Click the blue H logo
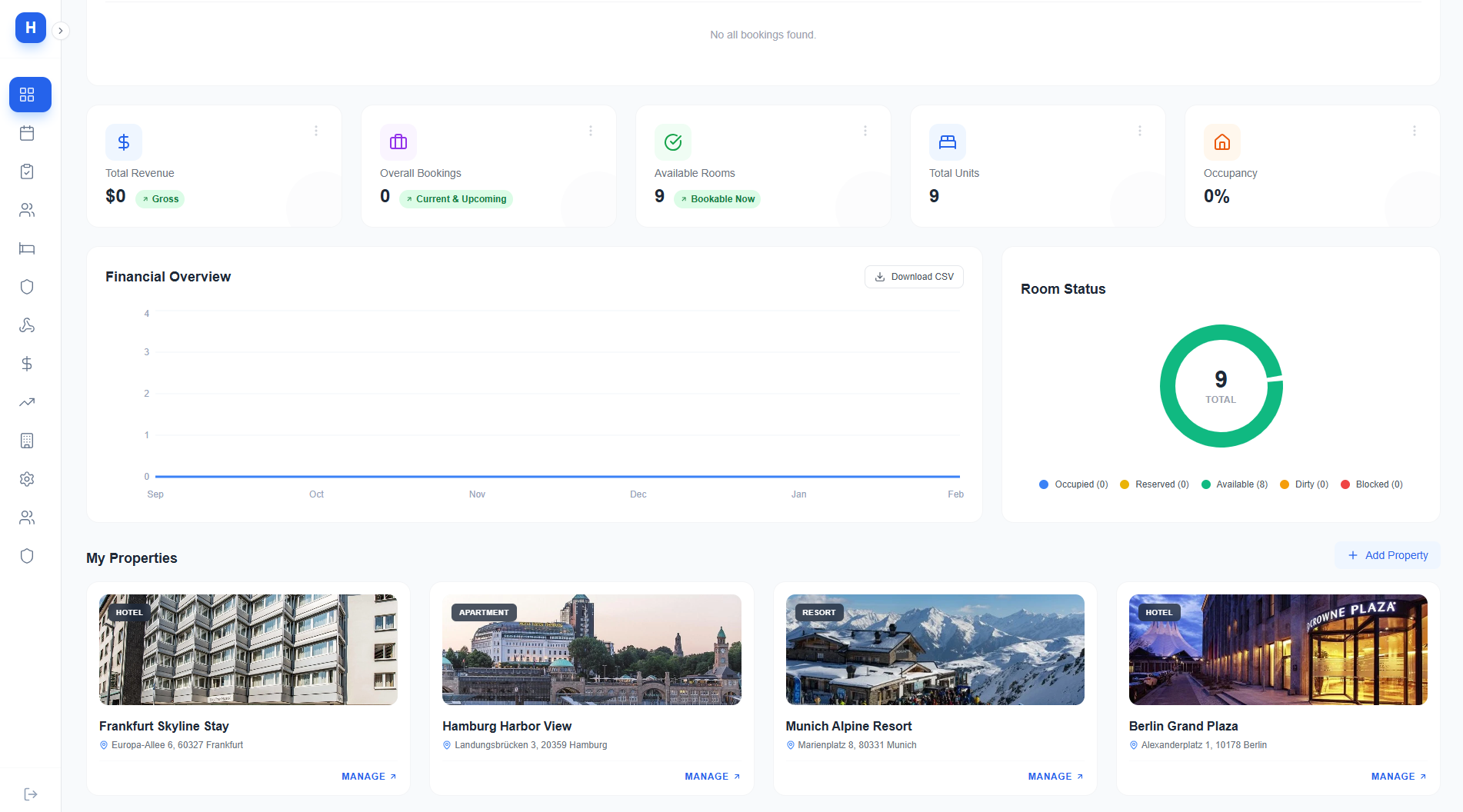Image resolution: width=1463 pixels, height=812 pixels. click(x=31, y=28)
